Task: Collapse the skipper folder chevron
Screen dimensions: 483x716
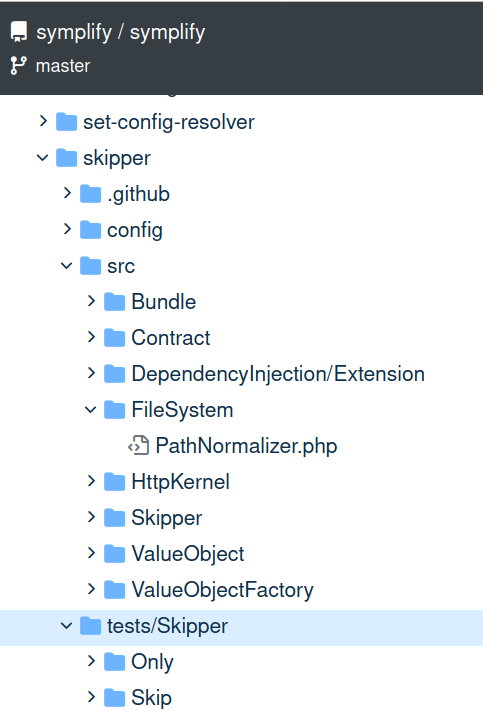Action: click(x=42, y=158)
